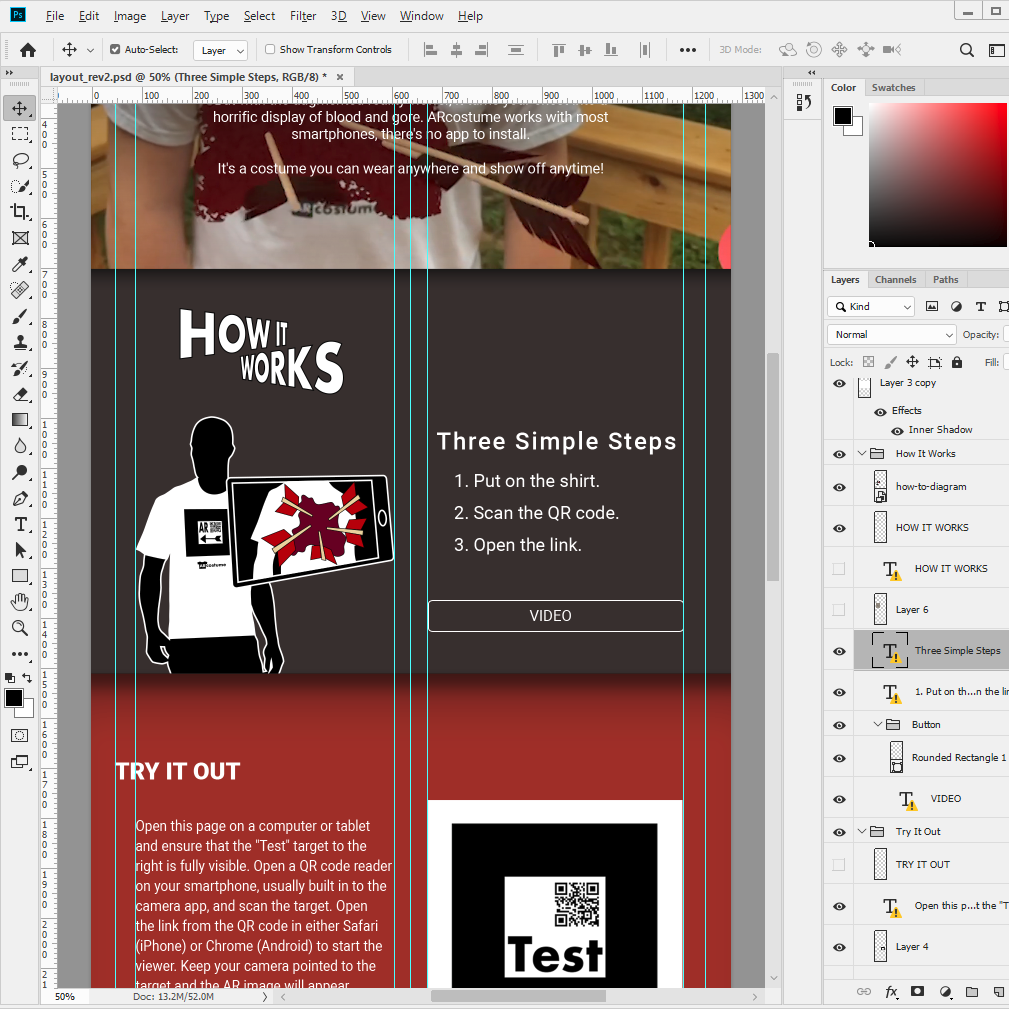
Task: Collapse the Try It Out group
Action: pos(862,831)
